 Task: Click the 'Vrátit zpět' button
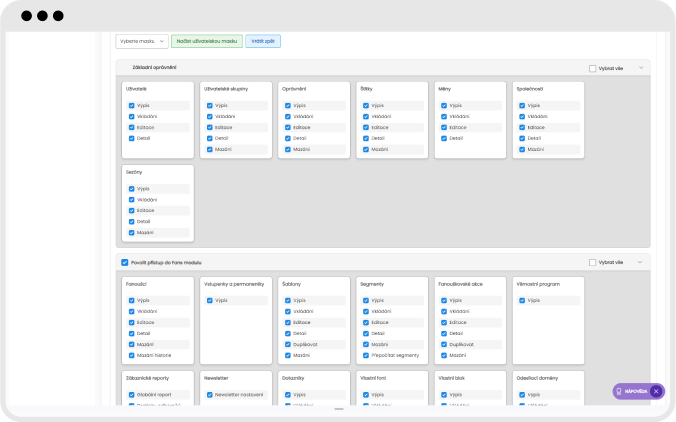[x=263, y=41]
